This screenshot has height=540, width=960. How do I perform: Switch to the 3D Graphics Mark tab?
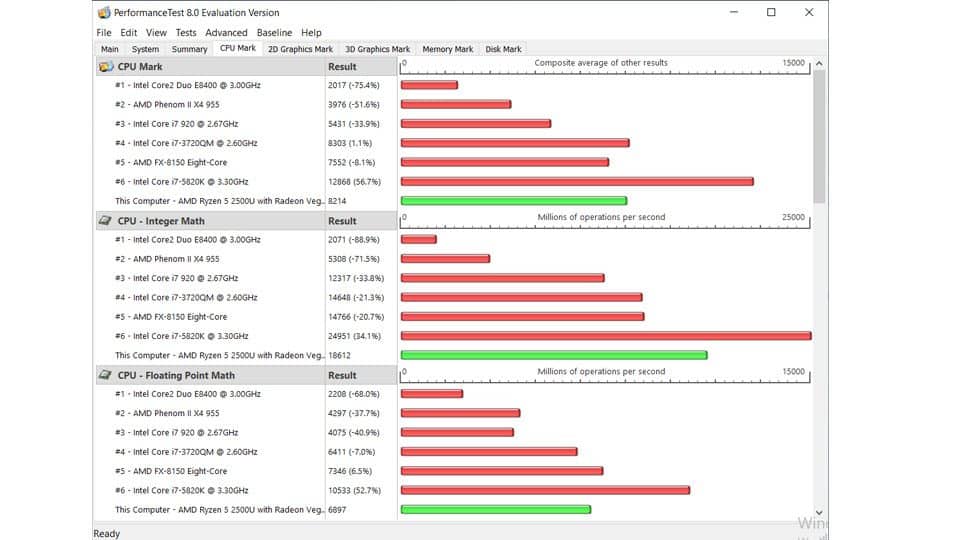pyautogui.click(x=377, y=49)
